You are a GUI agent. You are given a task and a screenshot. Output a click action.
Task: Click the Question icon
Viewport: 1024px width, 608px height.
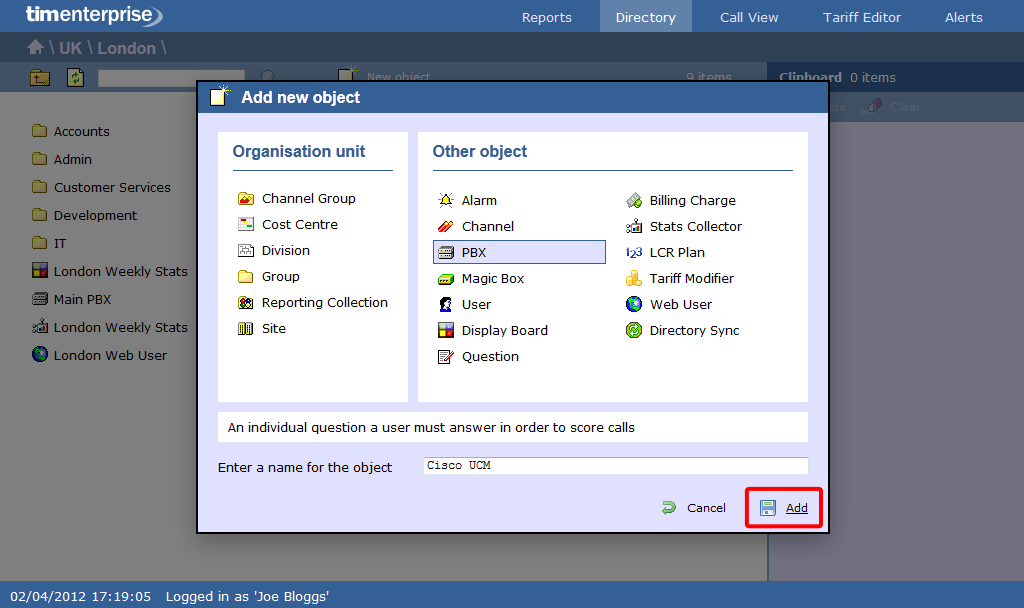click(446, 357)
